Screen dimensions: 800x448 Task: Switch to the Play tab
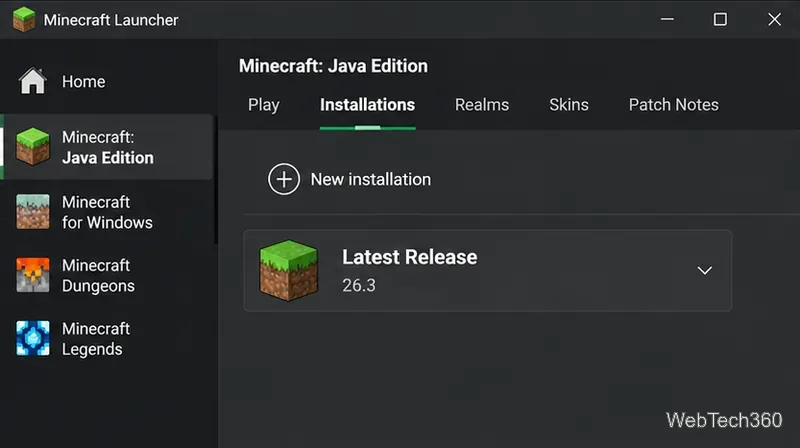264,105
